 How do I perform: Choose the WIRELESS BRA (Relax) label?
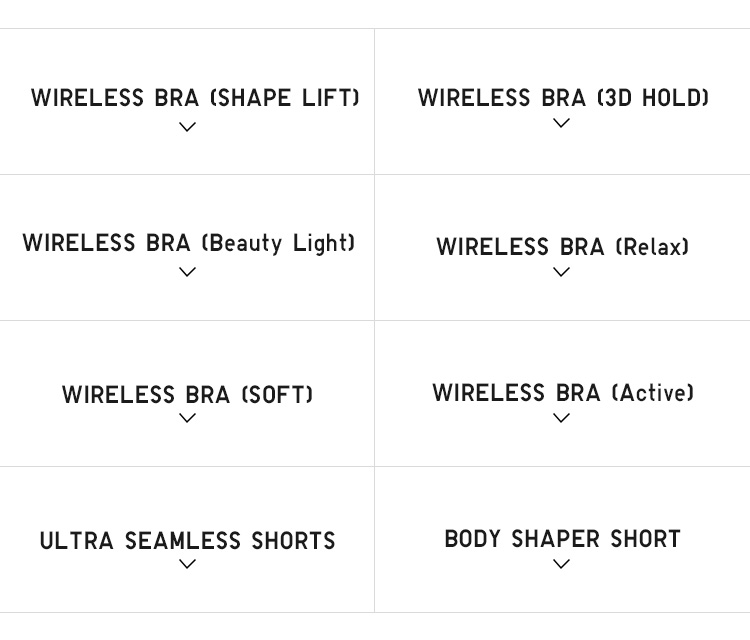[x=562, y=246]
